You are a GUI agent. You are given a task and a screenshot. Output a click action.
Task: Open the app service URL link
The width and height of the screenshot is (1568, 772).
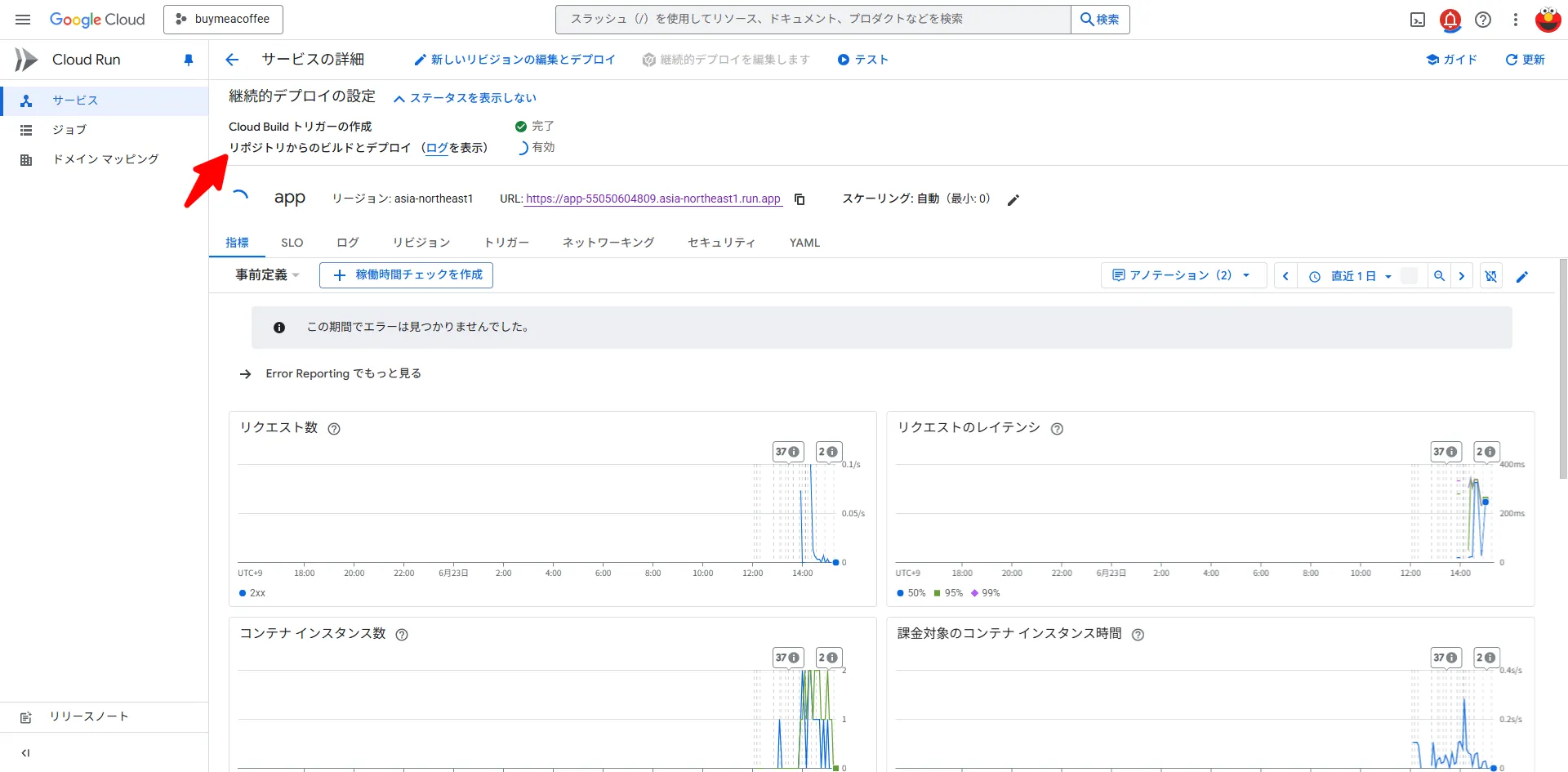pos(653,199)
